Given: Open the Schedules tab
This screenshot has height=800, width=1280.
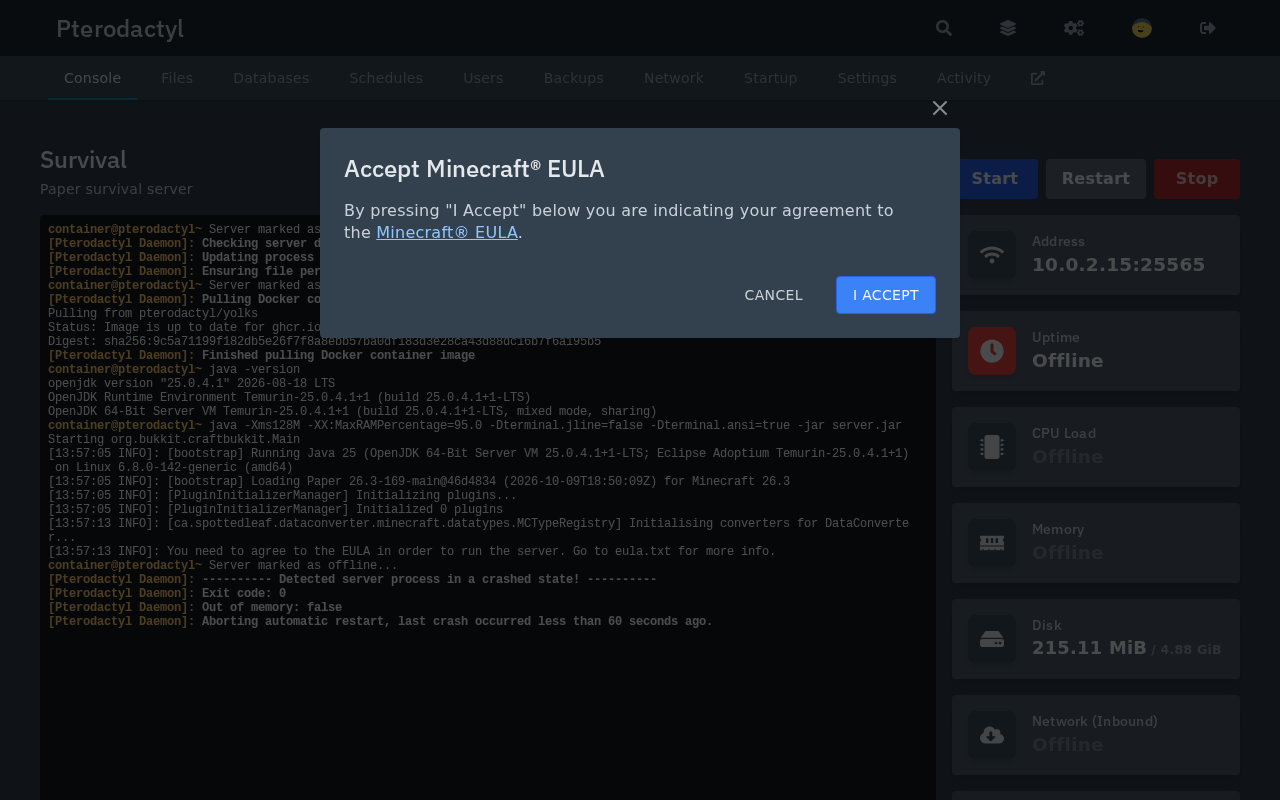Looking at the screenshot, I should pyautogui.click(x=386, y=78).
